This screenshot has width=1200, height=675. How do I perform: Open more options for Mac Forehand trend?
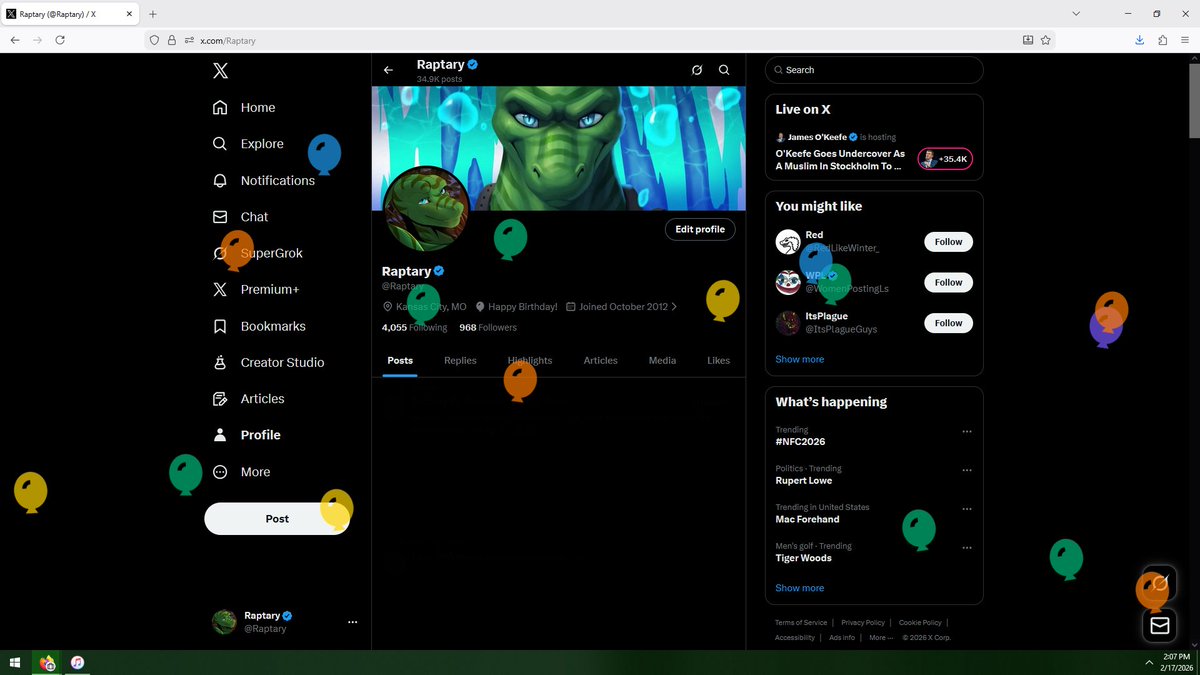[x=967, y=509]
